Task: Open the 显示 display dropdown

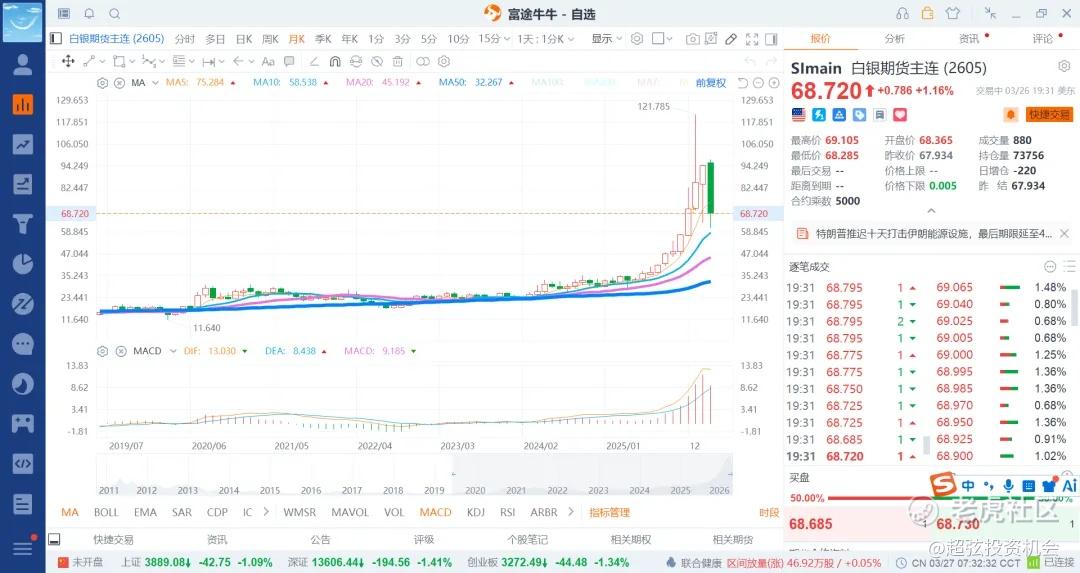Action: (606, 39)
